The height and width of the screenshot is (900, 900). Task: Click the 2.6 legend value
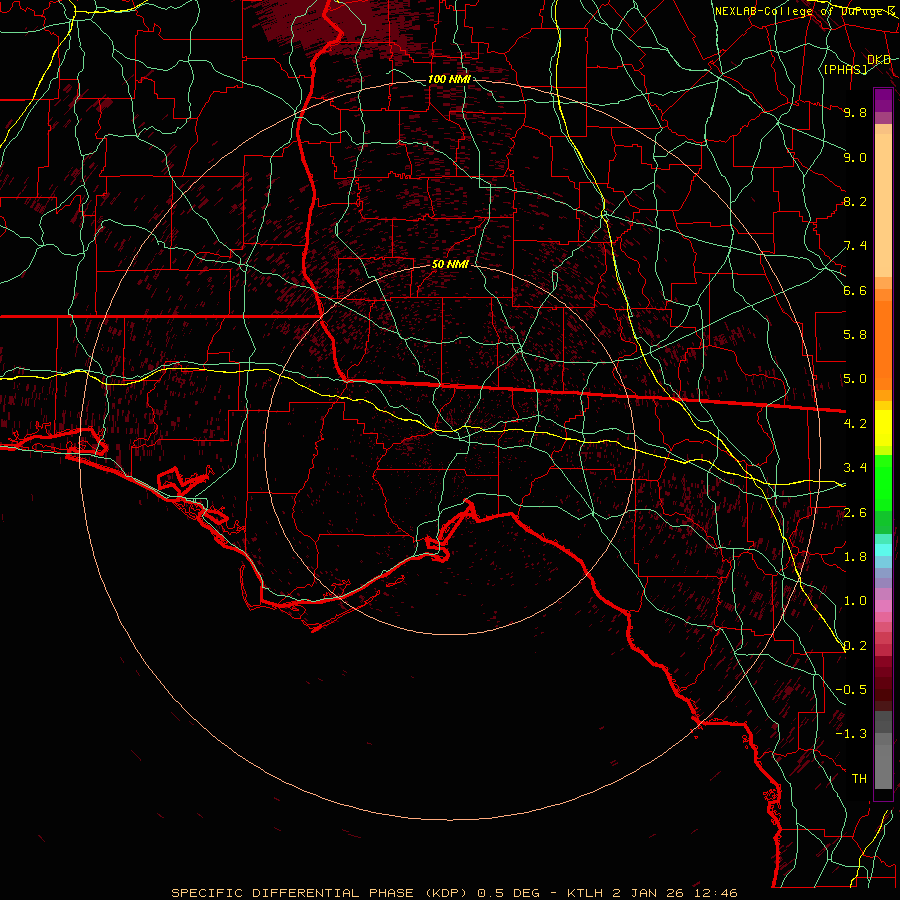pyautogui.click(x=855, y=513)
